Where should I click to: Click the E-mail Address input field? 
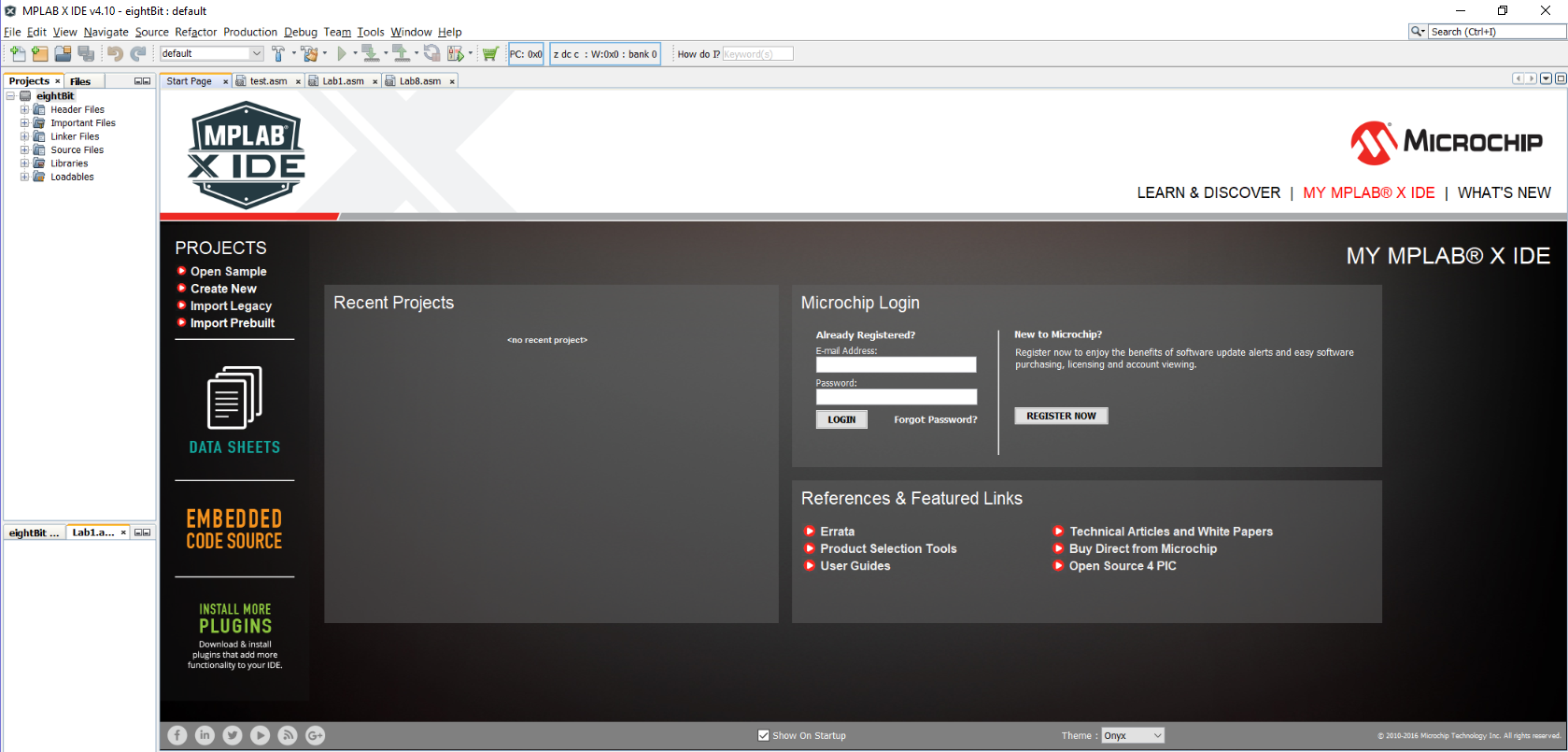(896, 364)
